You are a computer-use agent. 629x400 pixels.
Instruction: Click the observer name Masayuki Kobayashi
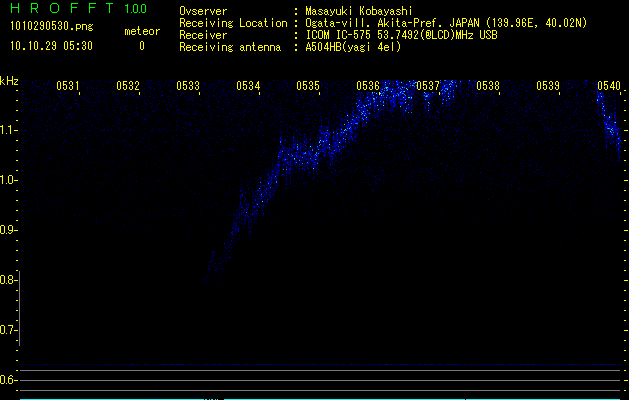[359, 11]
